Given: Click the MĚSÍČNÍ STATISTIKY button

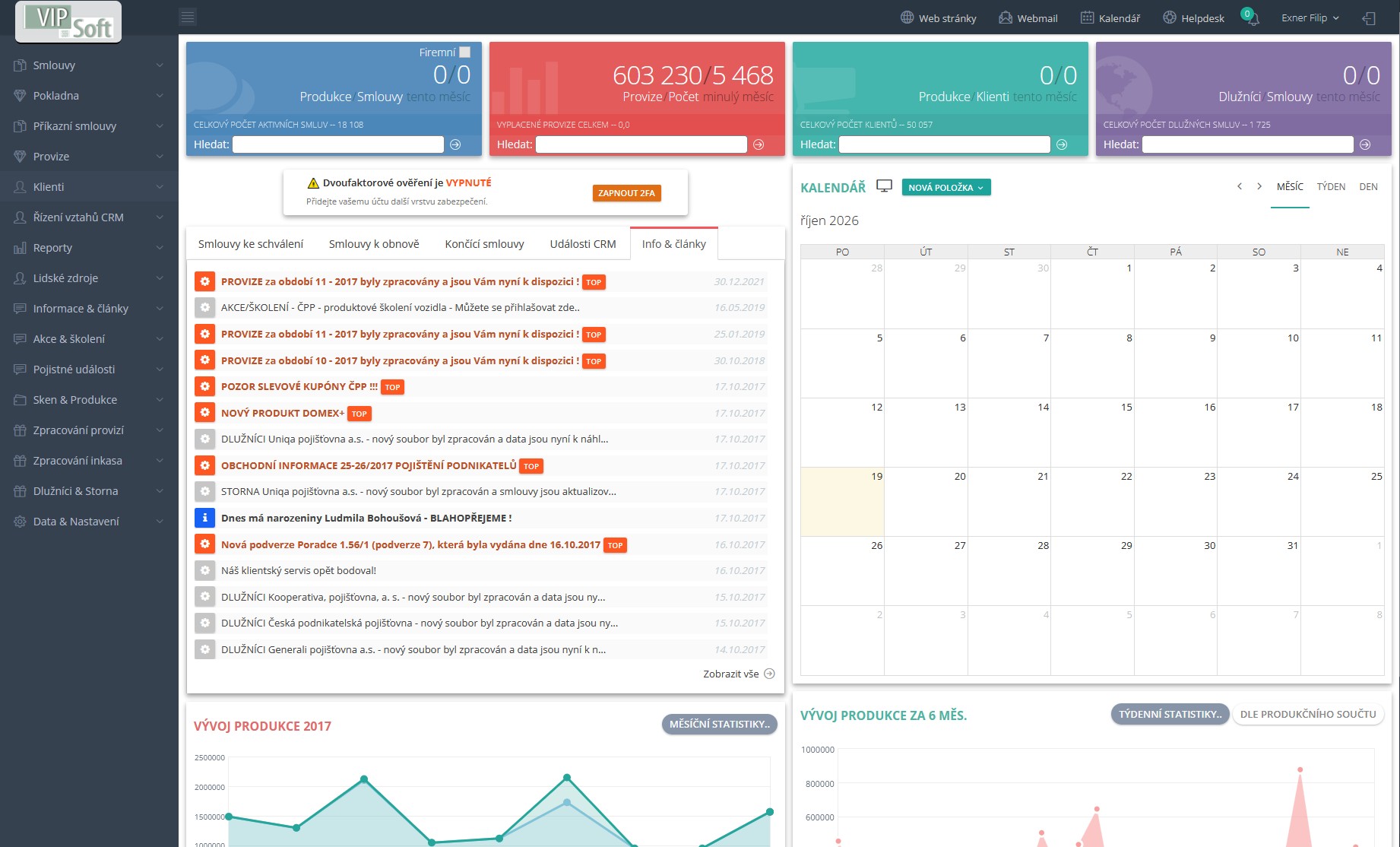Looking at the screenshot, I should point(720,724).
